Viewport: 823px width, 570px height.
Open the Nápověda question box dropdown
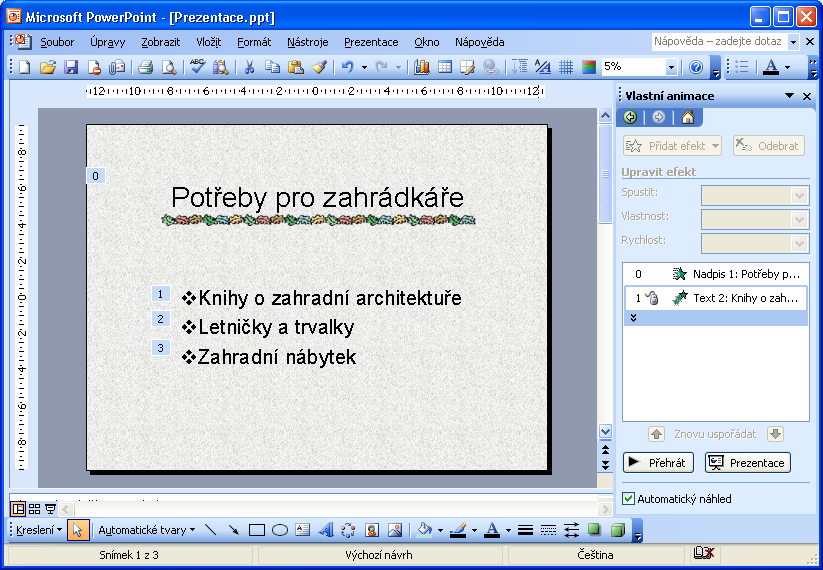(794, 41)
